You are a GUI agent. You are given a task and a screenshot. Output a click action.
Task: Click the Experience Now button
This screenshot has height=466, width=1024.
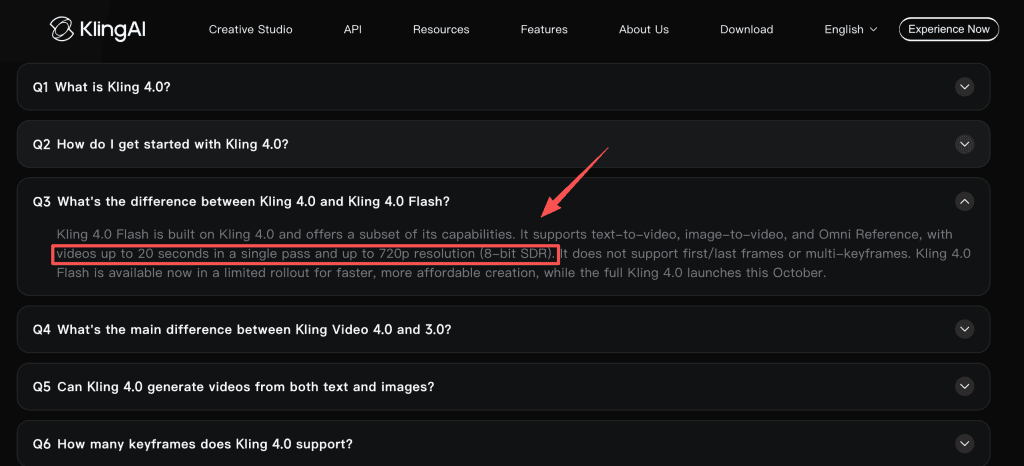(x=949, y=29)
